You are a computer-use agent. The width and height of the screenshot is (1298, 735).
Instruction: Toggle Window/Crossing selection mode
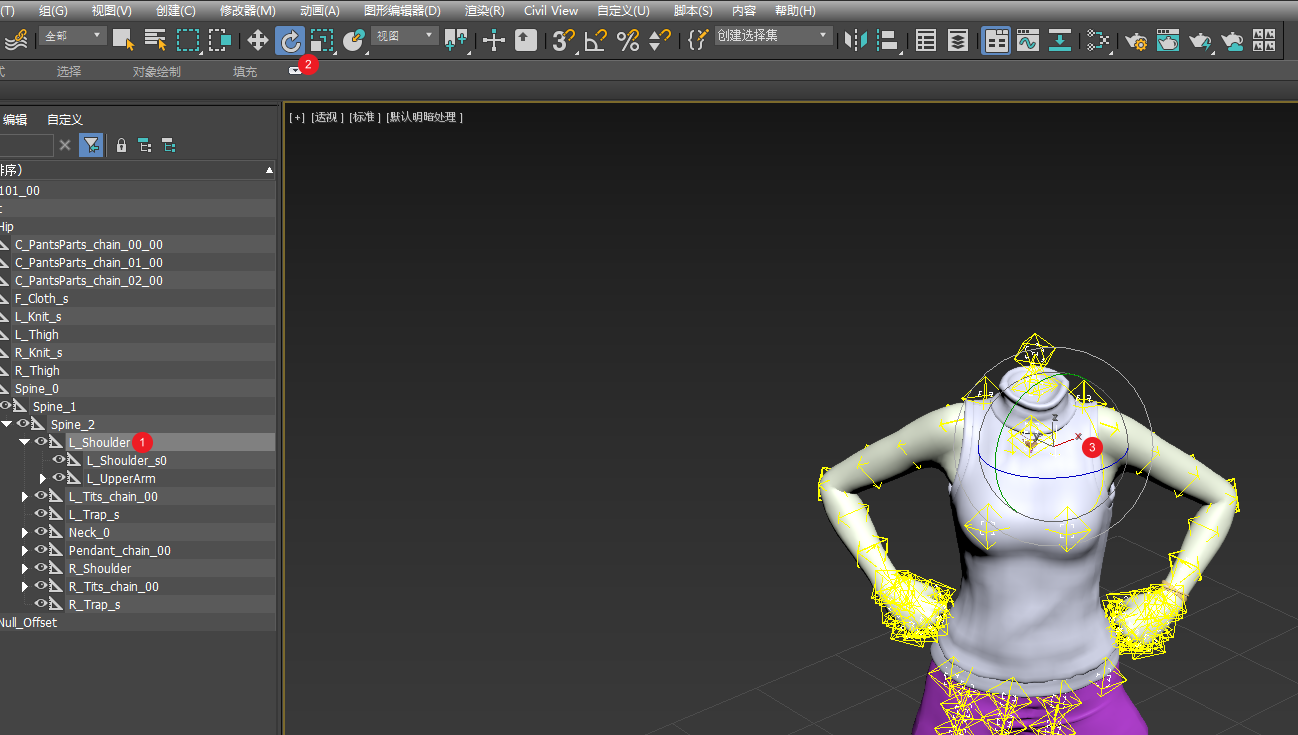pos(220,40)
